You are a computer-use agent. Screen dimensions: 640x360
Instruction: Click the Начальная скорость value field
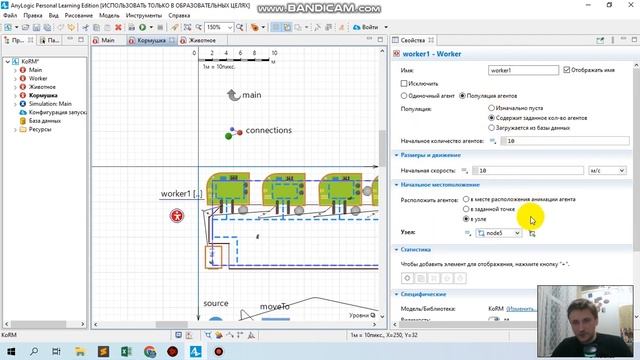528,170
